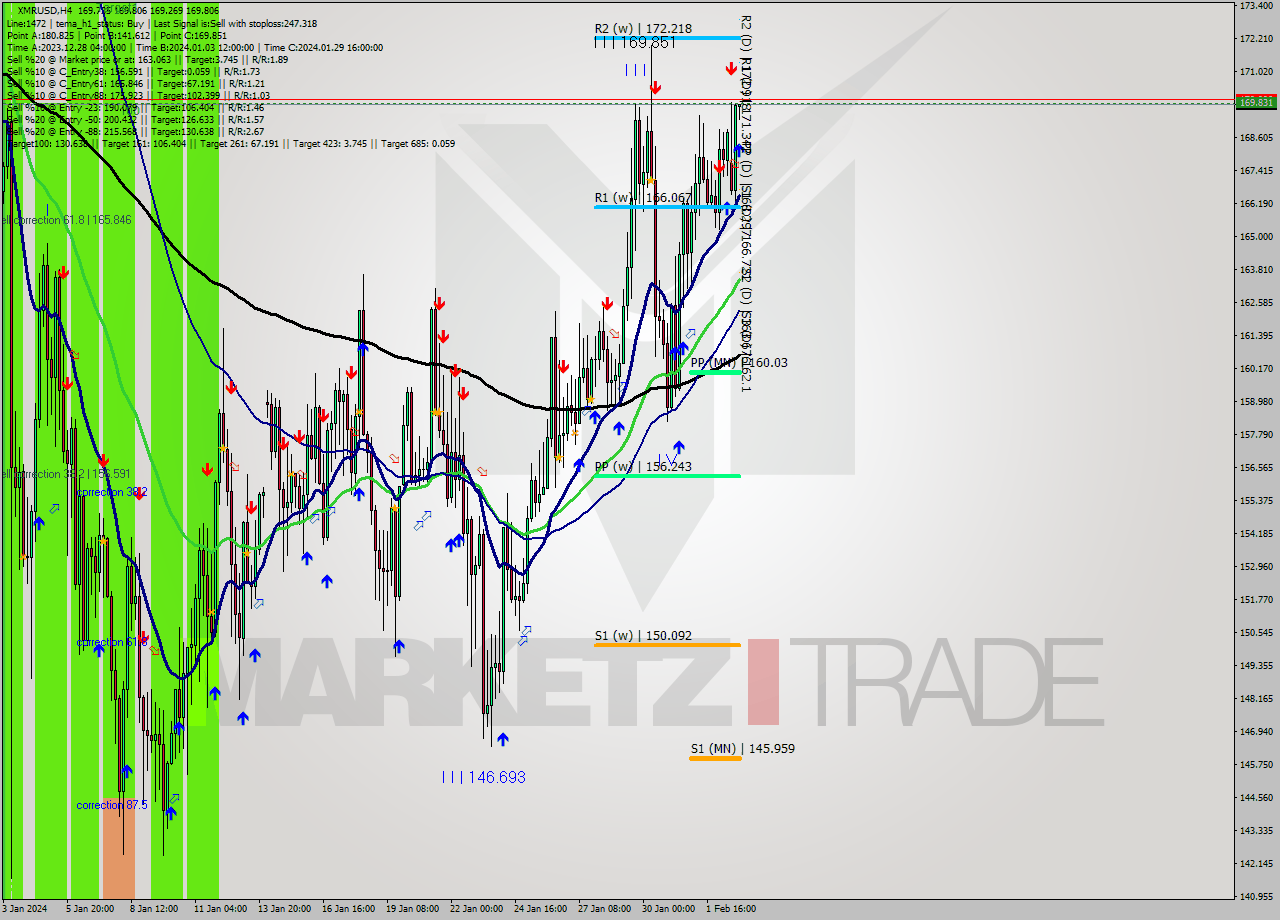Select the PP (MN) | 160.03 pivot label
The width and height of the screenshot is (1280, 920).
coord(739,362)
